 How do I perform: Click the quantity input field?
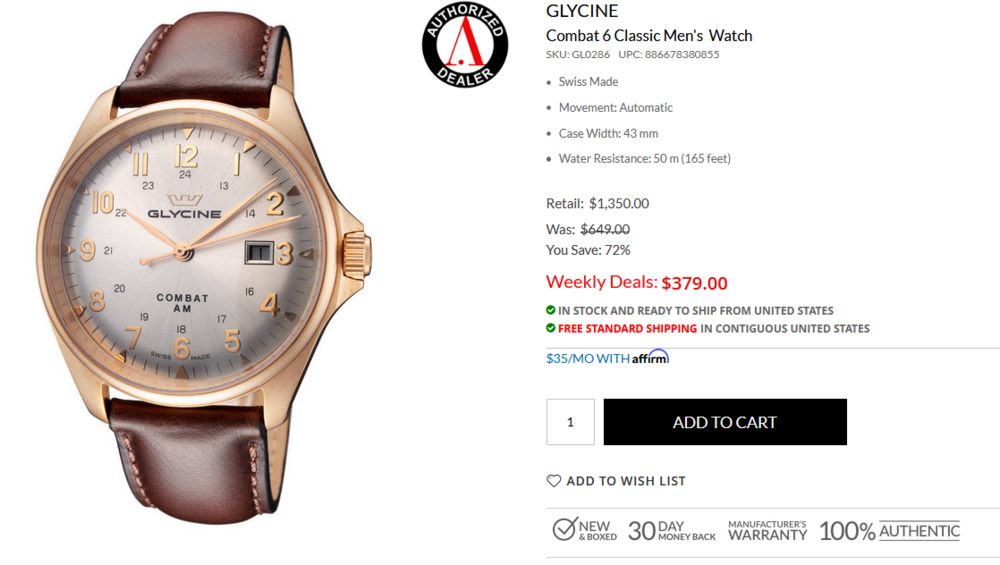[570, 422]
